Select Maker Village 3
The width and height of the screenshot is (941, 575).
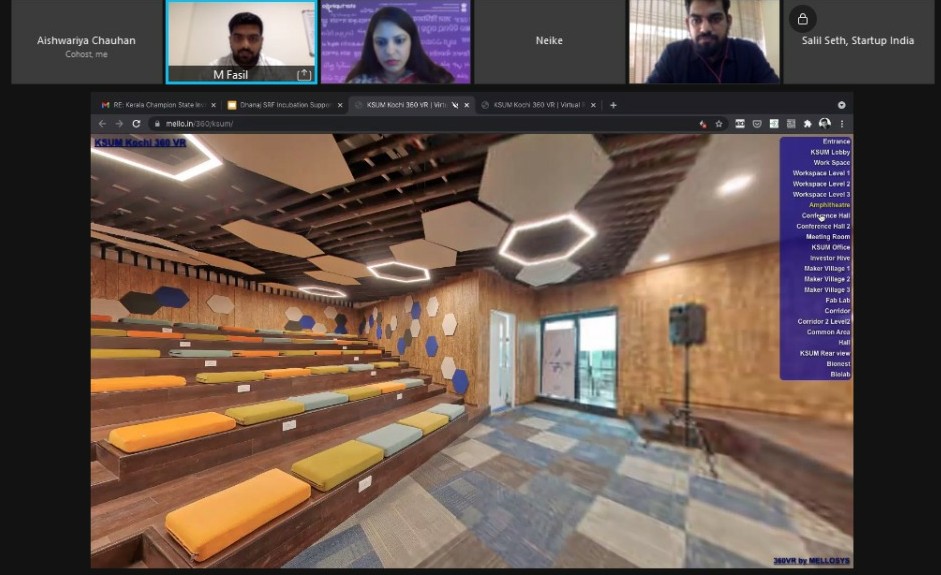826,290
